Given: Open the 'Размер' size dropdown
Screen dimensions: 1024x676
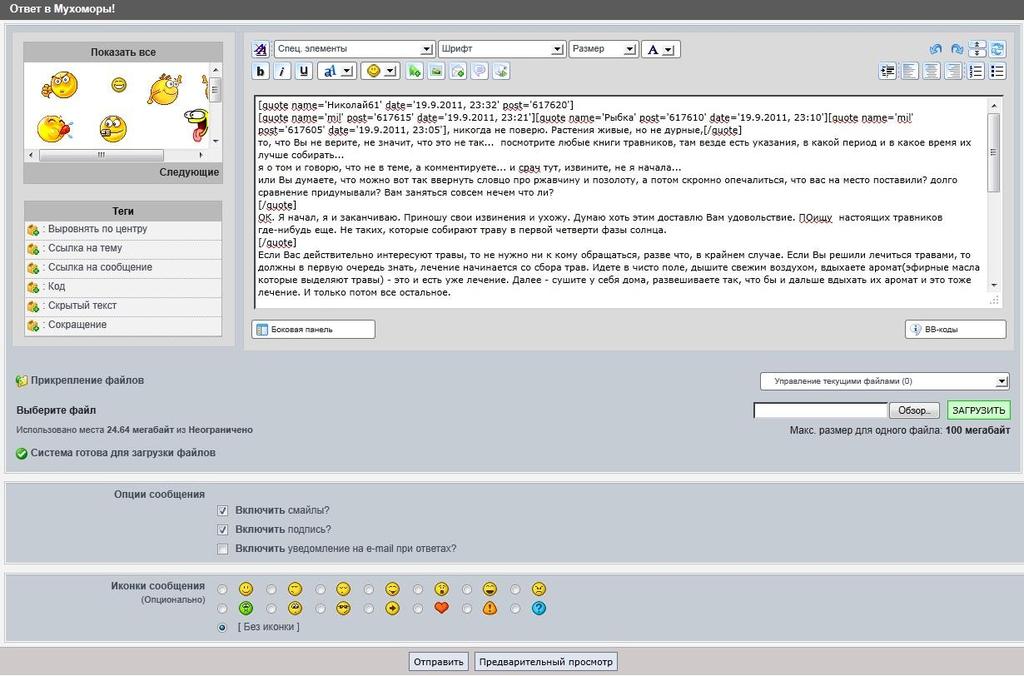Looking at the screenshot, I should coord(603,49).
